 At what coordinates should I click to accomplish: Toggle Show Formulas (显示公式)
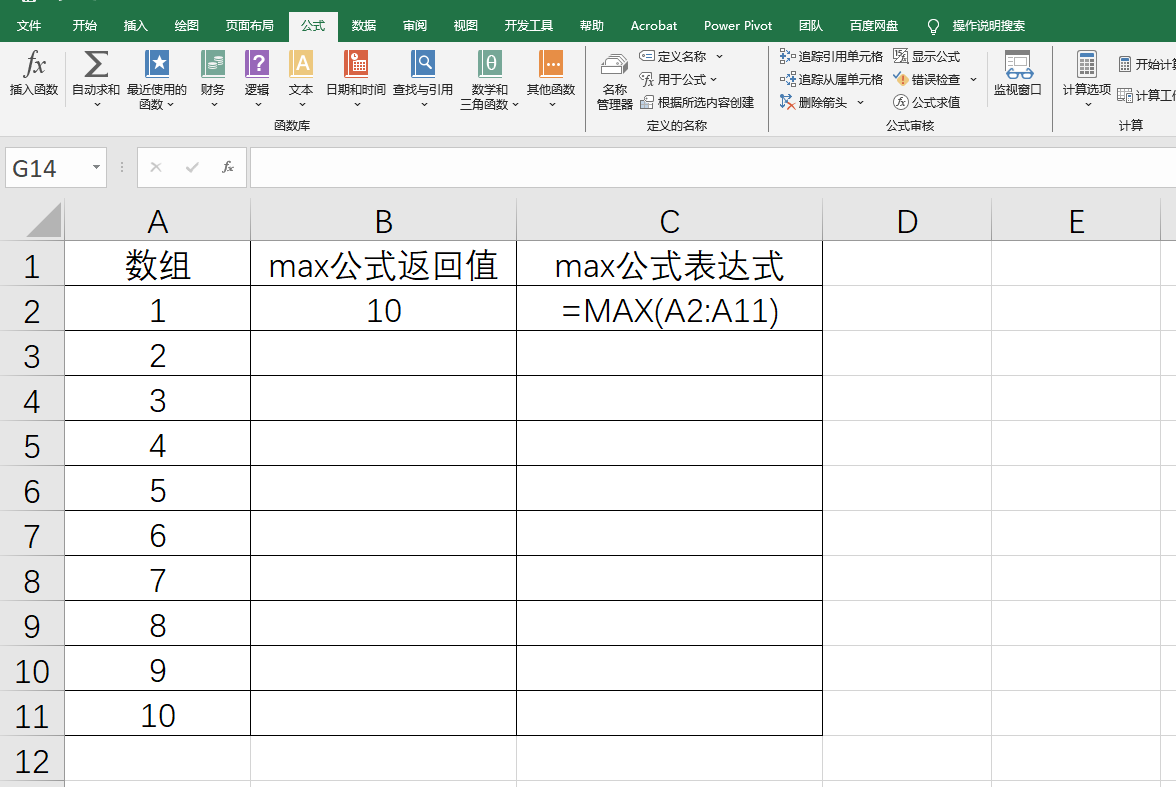[926, 56]
